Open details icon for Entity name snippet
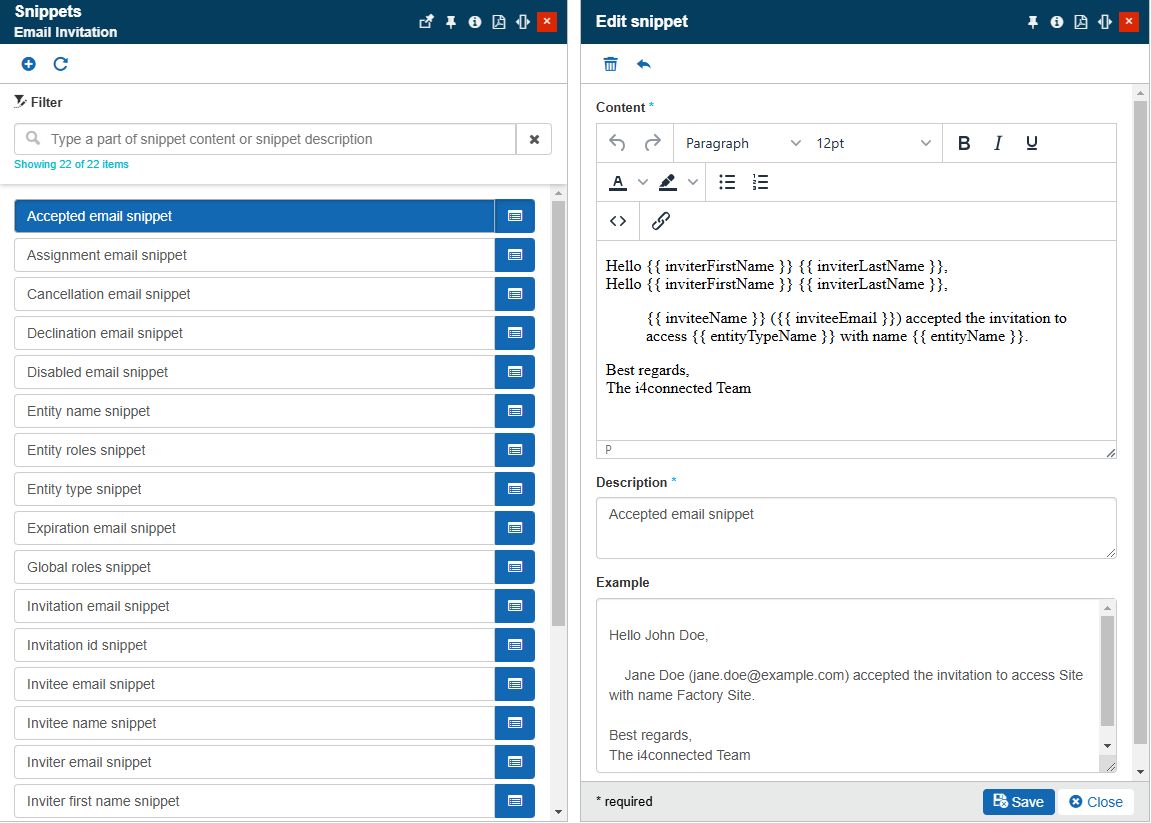Viewport: 1151px width, 823px height. [x=515, y=411]
